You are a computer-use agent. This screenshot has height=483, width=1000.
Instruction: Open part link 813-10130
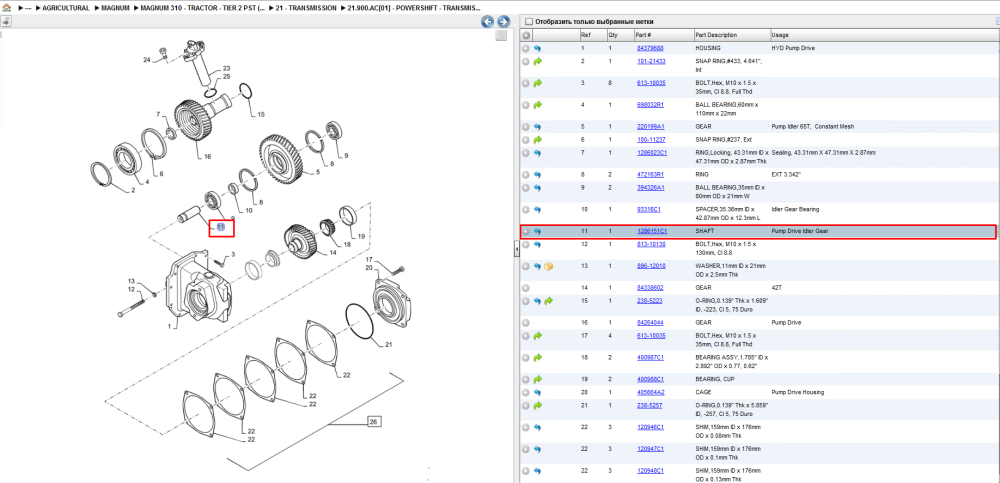tap(651, 244)
